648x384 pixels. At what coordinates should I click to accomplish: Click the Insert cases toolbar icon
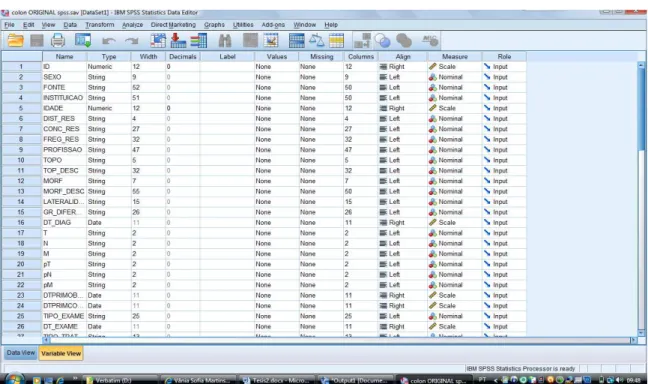click(x=250, y=41)
